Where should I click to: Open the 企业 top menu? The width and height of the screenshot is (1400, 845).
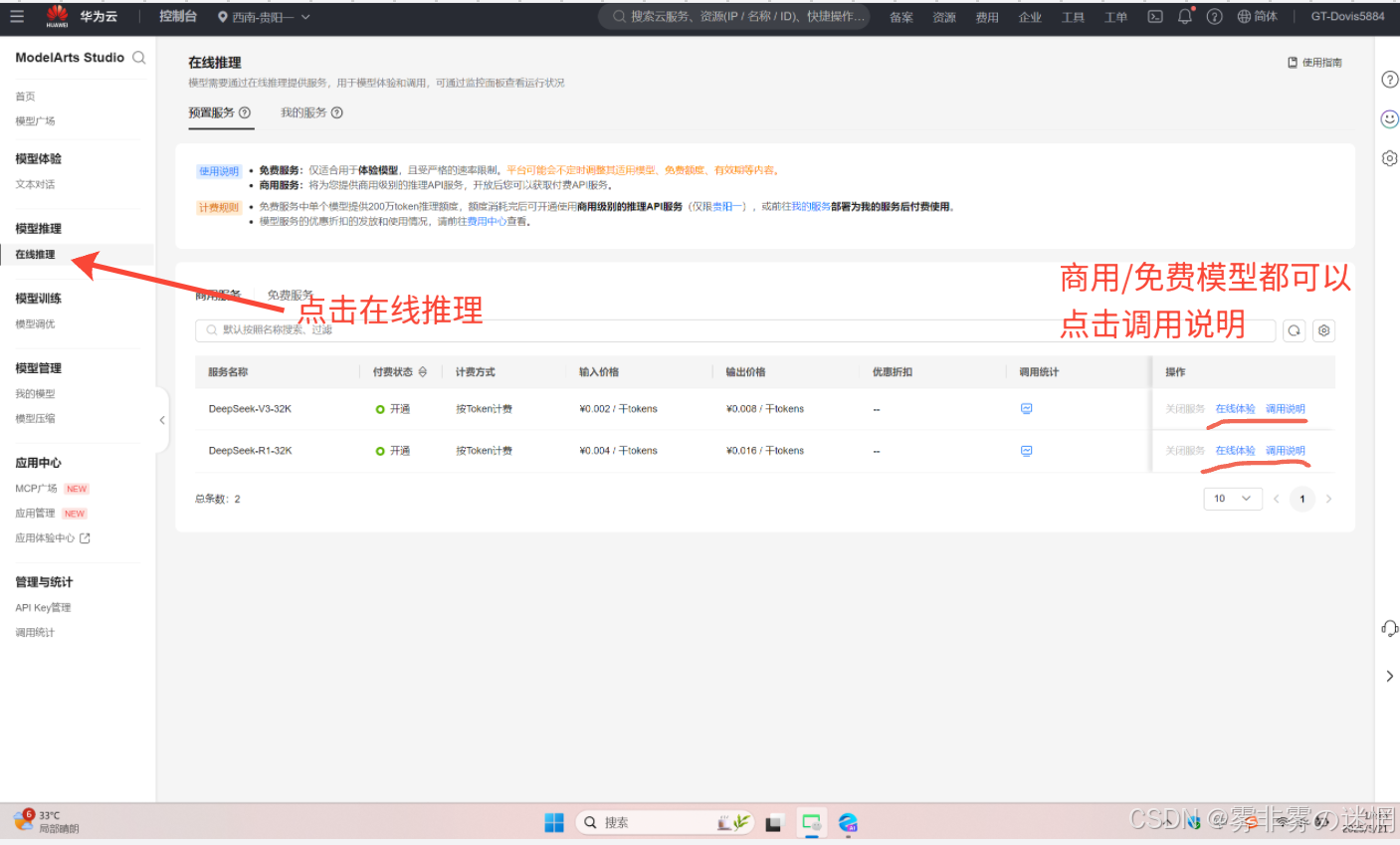[x=1030, y=17]
